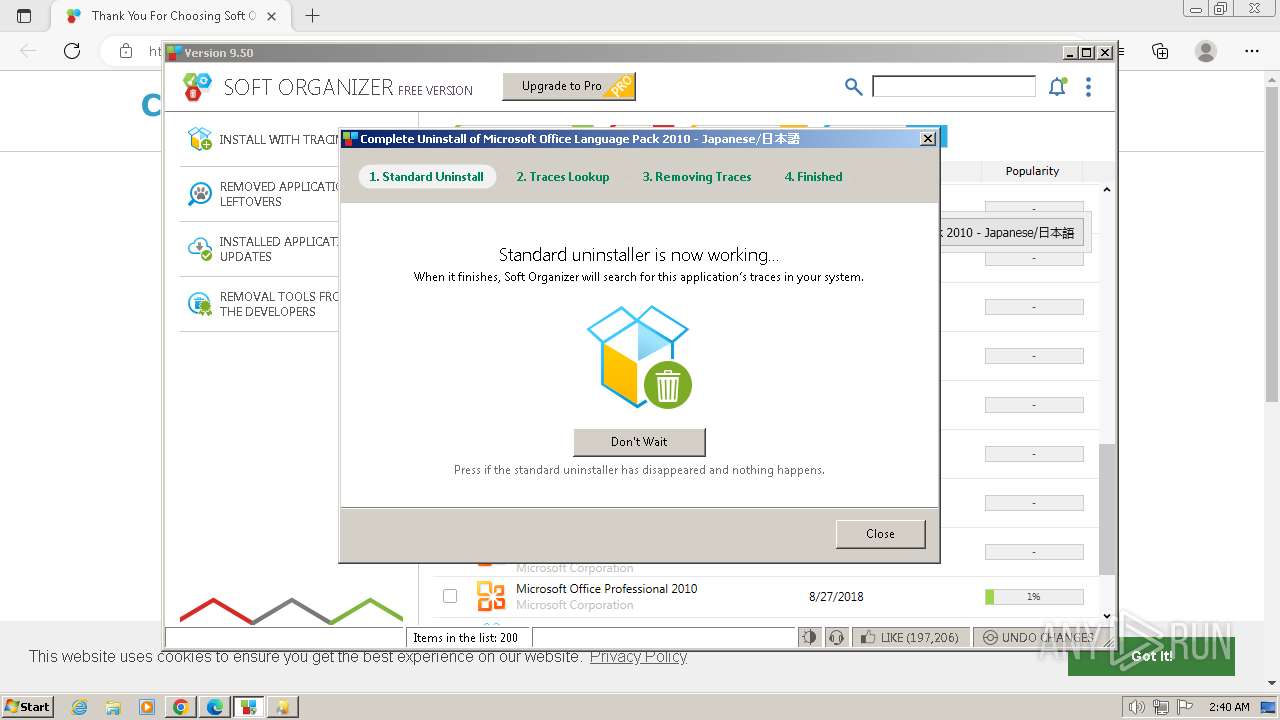The image size is (1280, 720).
Task: Open Internet Explorer from the taskbar
Action: [80, 707]
